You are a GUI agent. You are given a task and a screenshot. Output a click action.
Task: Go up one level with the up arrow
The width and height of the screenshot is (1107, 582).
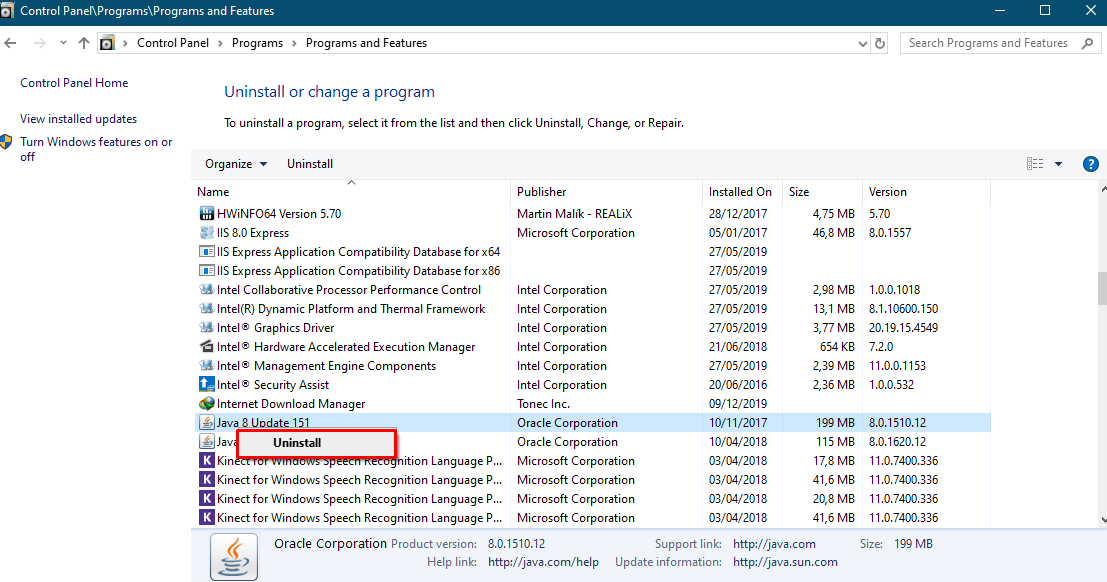83,43
